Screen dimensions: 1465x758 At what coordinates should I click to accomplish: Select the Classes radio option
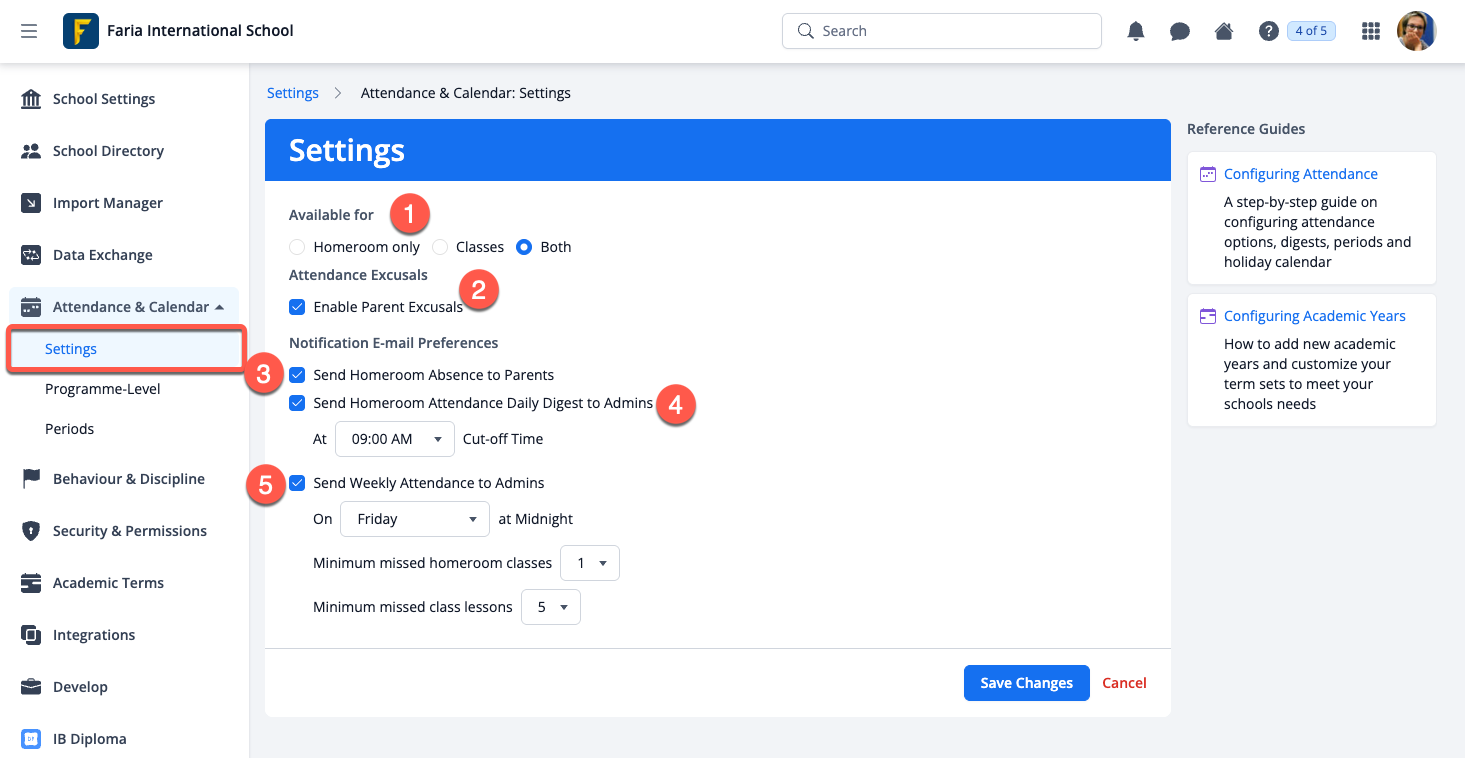440,247
